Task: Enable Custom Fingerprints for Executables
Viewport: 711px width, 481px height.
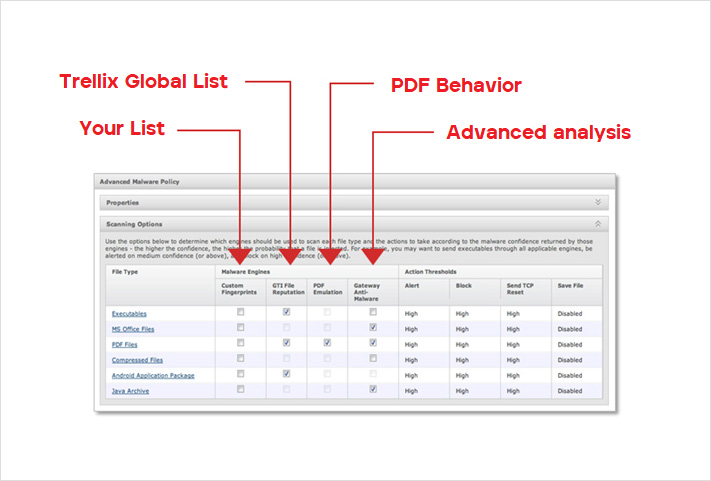Action: [240, 312]
